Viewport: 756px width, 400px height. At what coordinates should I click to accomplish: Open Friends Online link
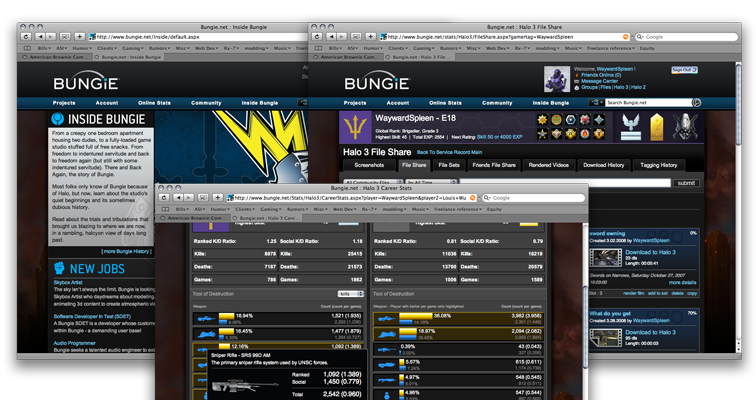pyautogui.click(x=601, y=75)
